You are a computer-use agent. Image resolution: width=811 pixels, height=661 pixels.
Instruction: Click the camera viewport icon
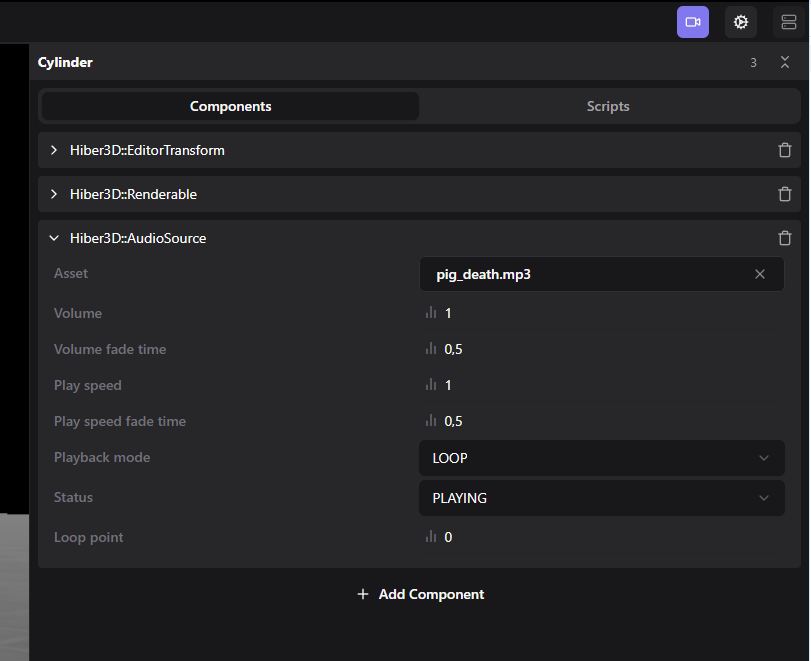pos(692,21)
